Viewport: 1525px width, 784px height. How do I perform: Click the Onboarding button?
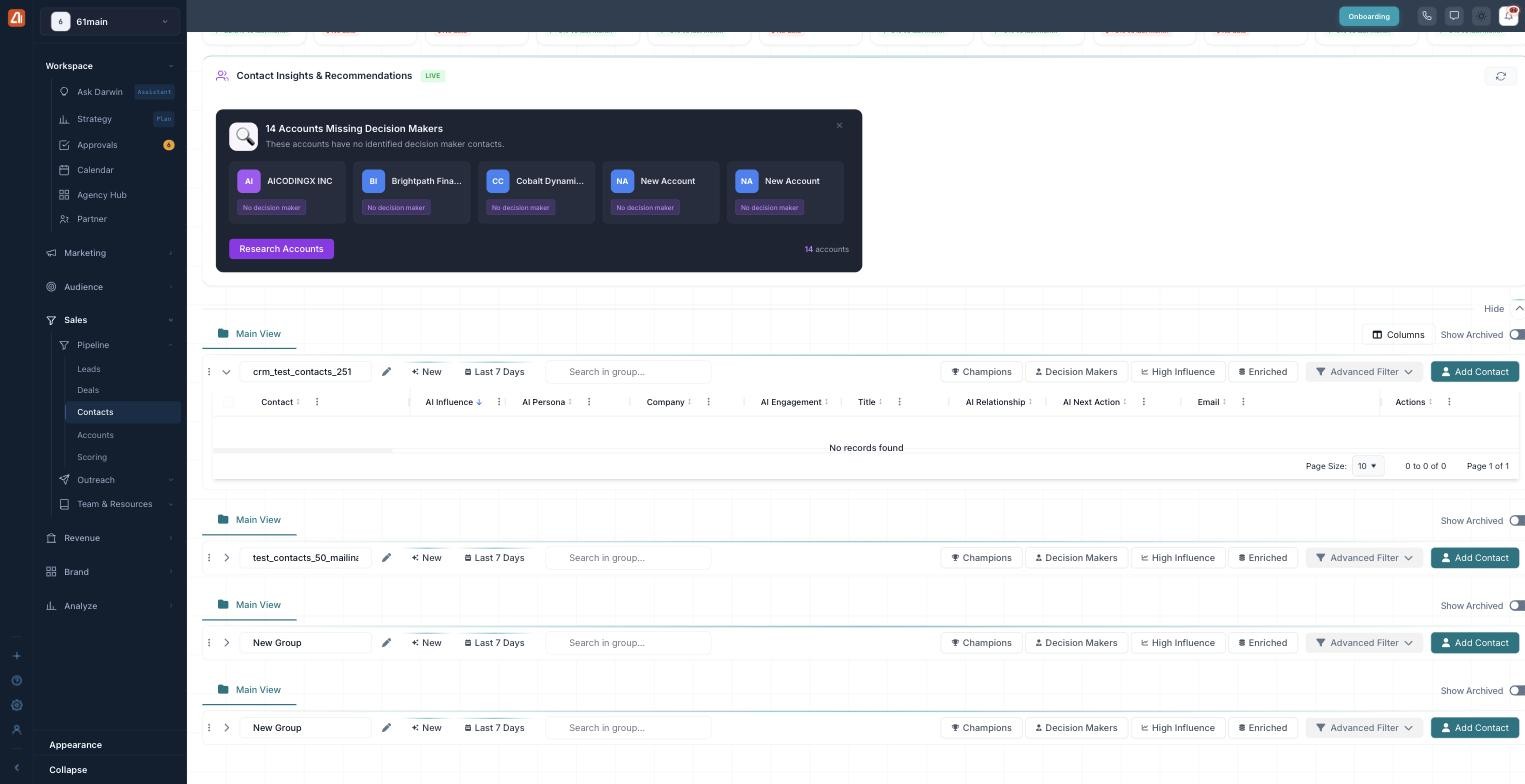(1368, 16)
